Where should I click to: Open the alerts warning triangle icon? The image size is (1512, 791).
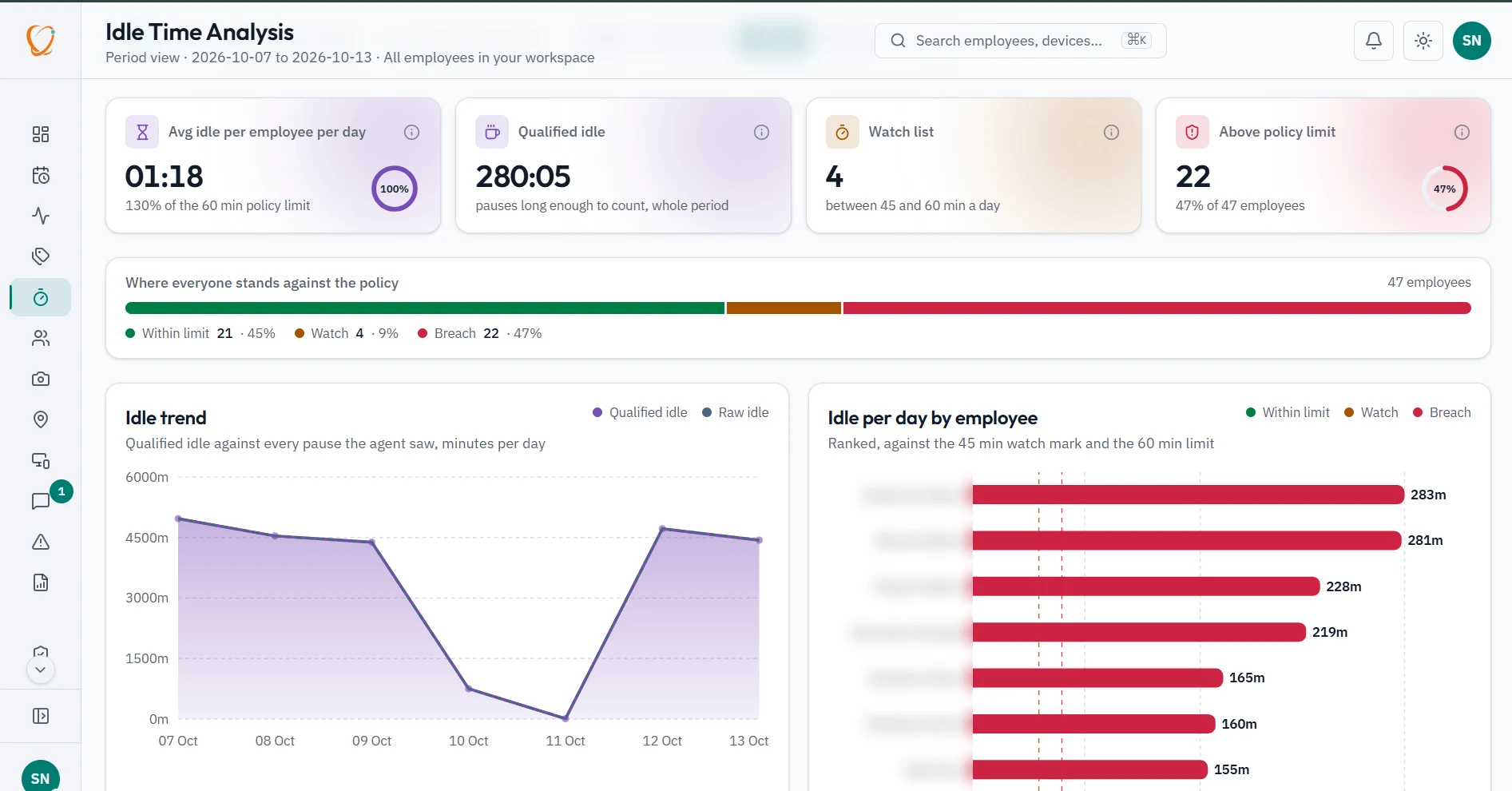(41, 542)
